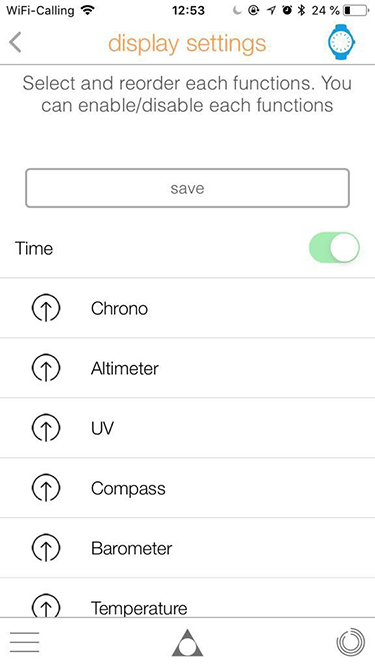Open the blue watch icon
375x667 pixels.
click(x=341, y=42)
